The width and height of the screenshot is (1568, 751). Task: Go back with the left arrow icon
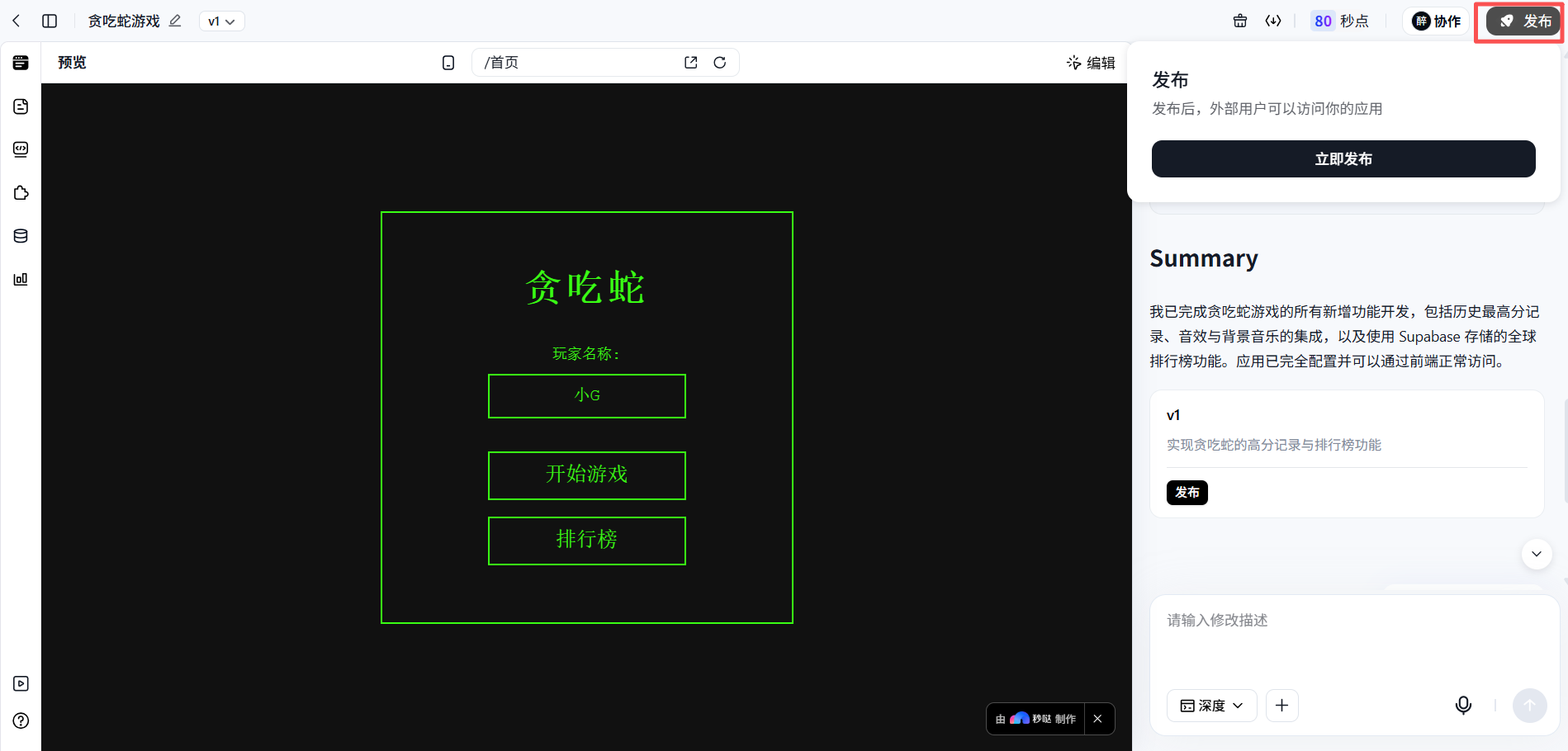tap(17, 21)
